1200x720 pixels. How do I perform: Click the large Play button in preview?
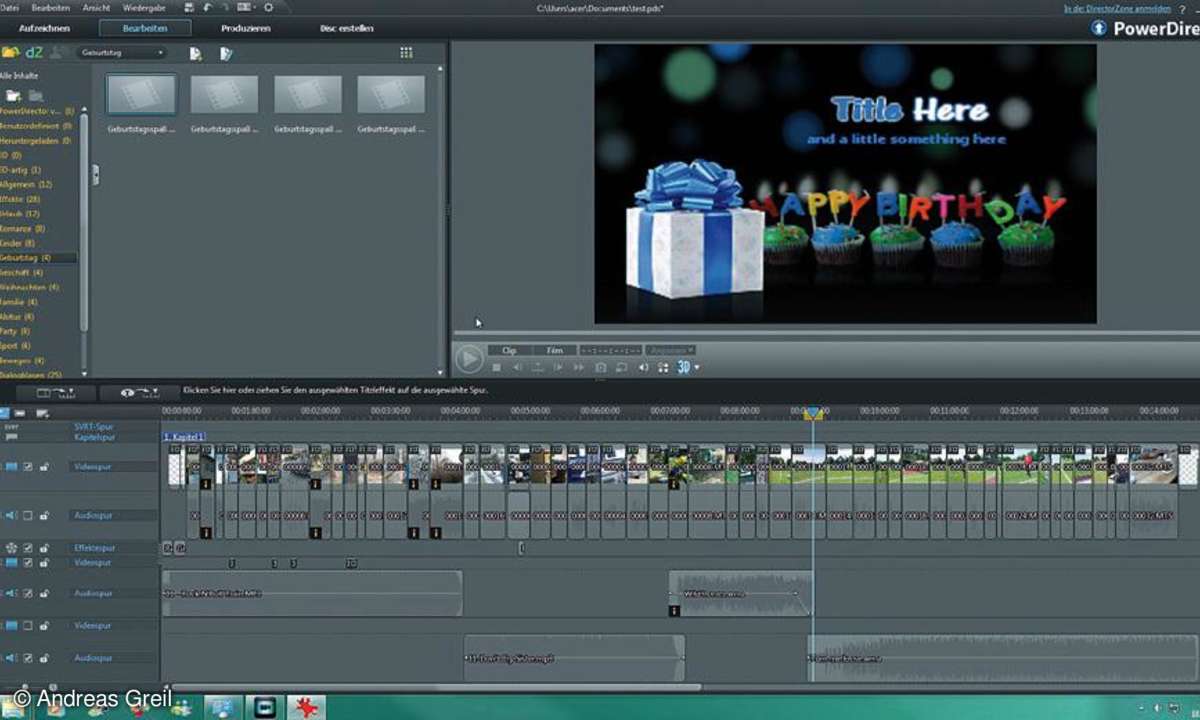(468, 358)
